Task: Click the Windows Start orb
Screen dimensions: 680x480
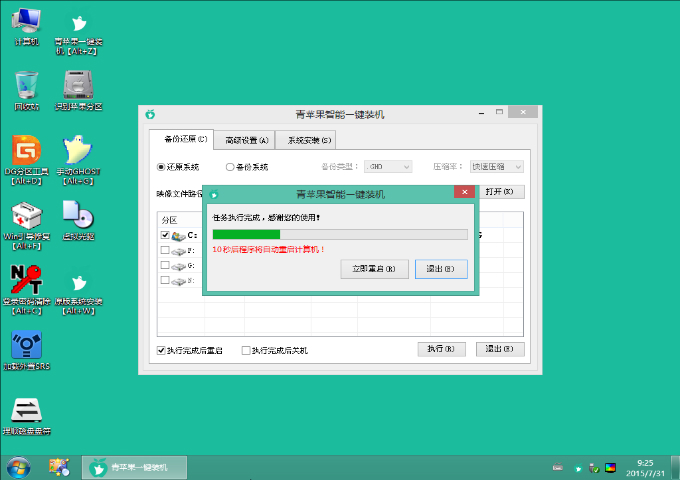Action: (19, 468)
